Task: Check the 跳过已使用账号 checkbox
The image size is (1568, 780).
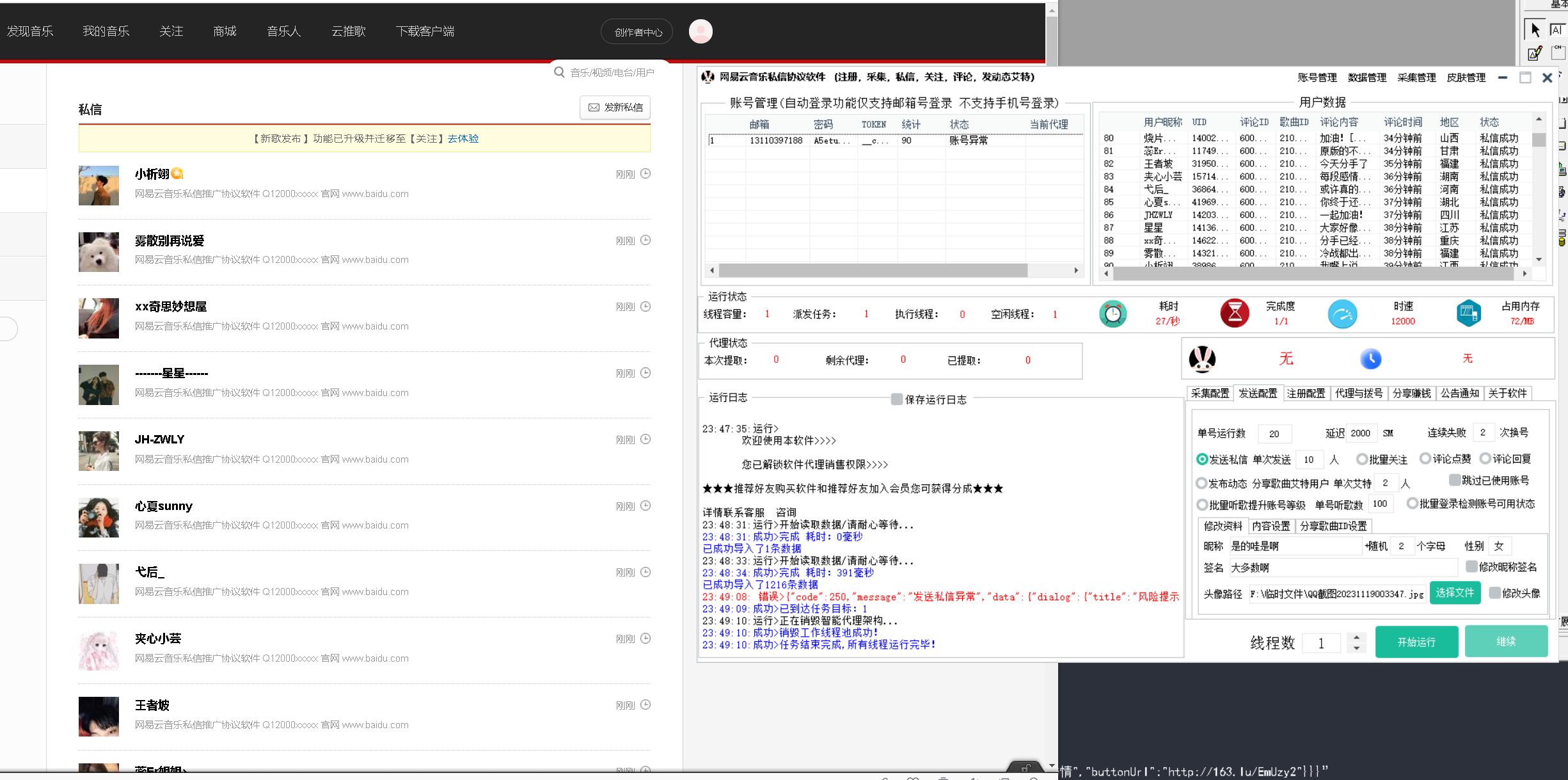Action: click(x=1454, y=480)
